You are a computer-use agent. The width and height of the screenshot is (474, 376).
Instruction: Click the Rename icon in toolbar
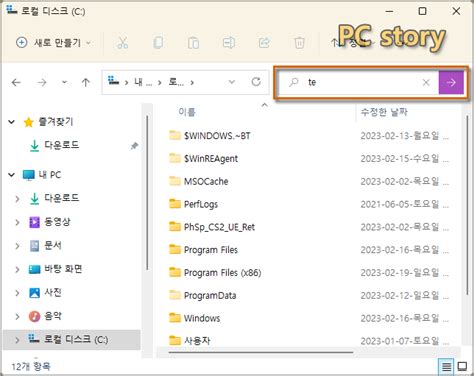coord(229,43)
